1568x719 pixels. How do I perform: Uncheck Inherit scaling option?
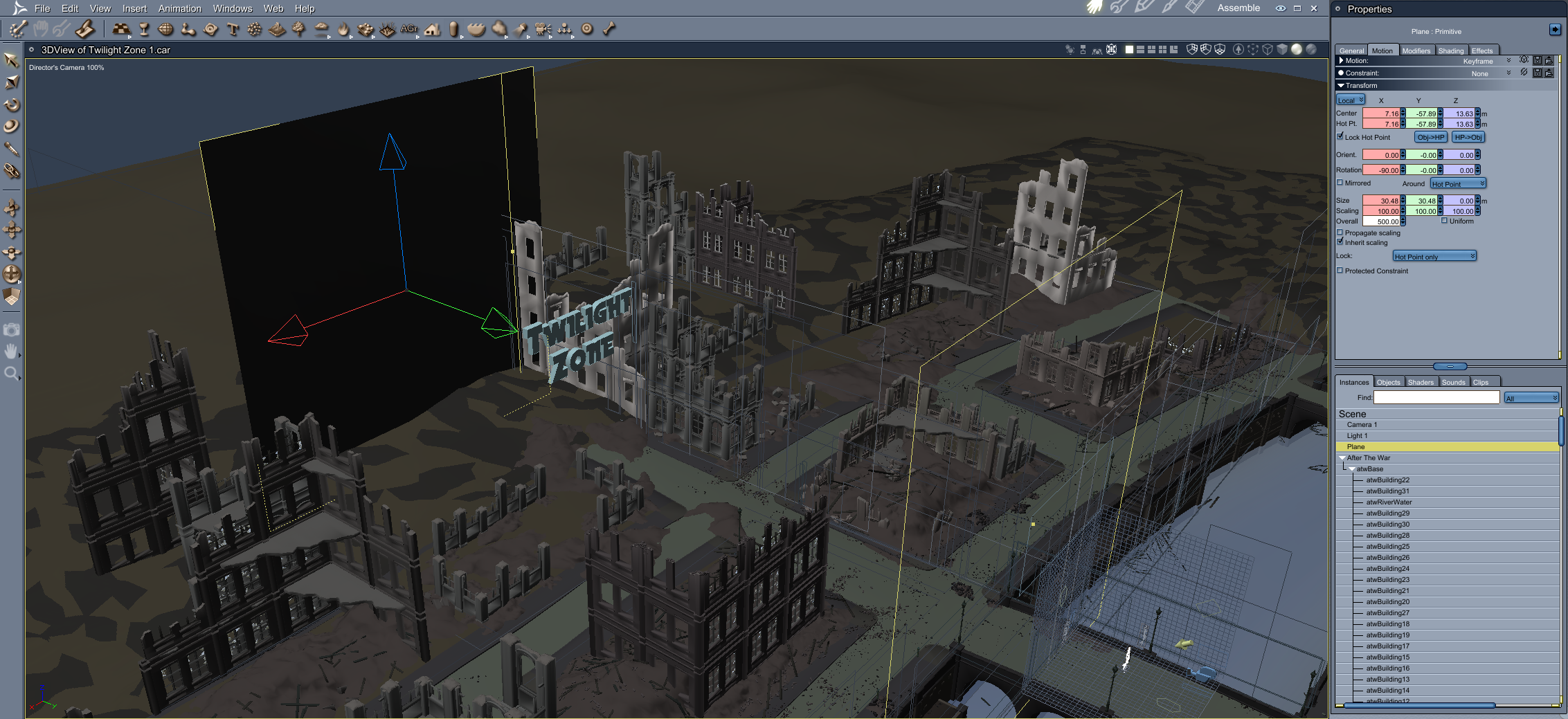1340,242
